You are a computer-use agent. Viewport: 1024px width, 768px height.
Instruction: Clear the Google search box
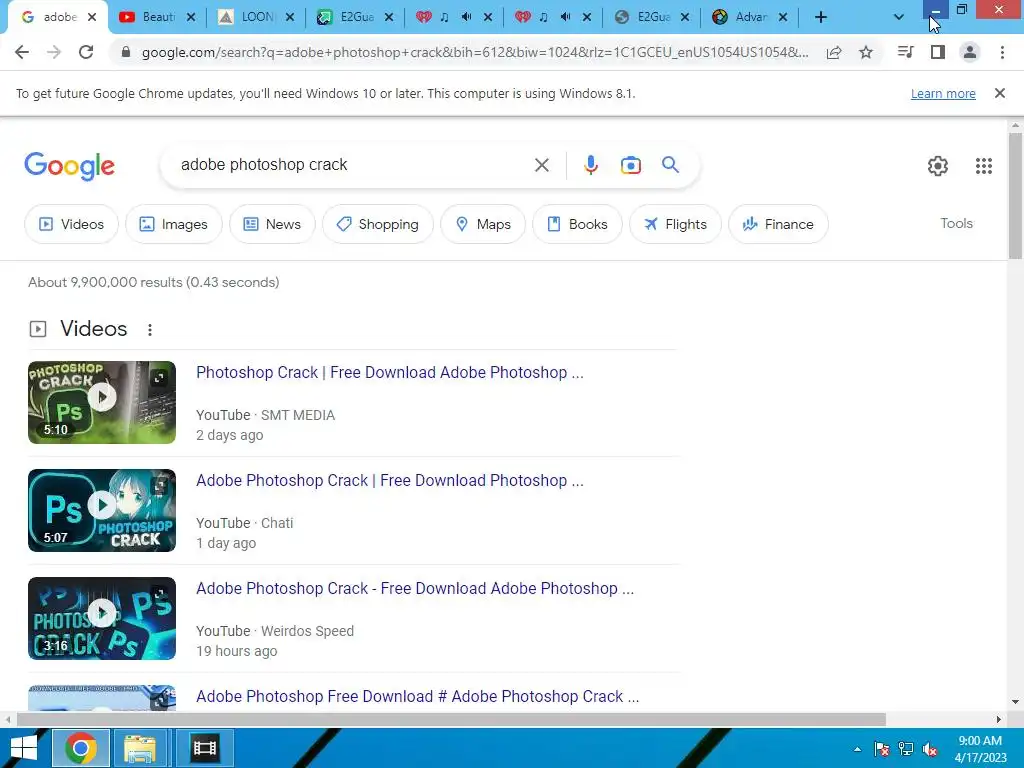coord(541,165)
